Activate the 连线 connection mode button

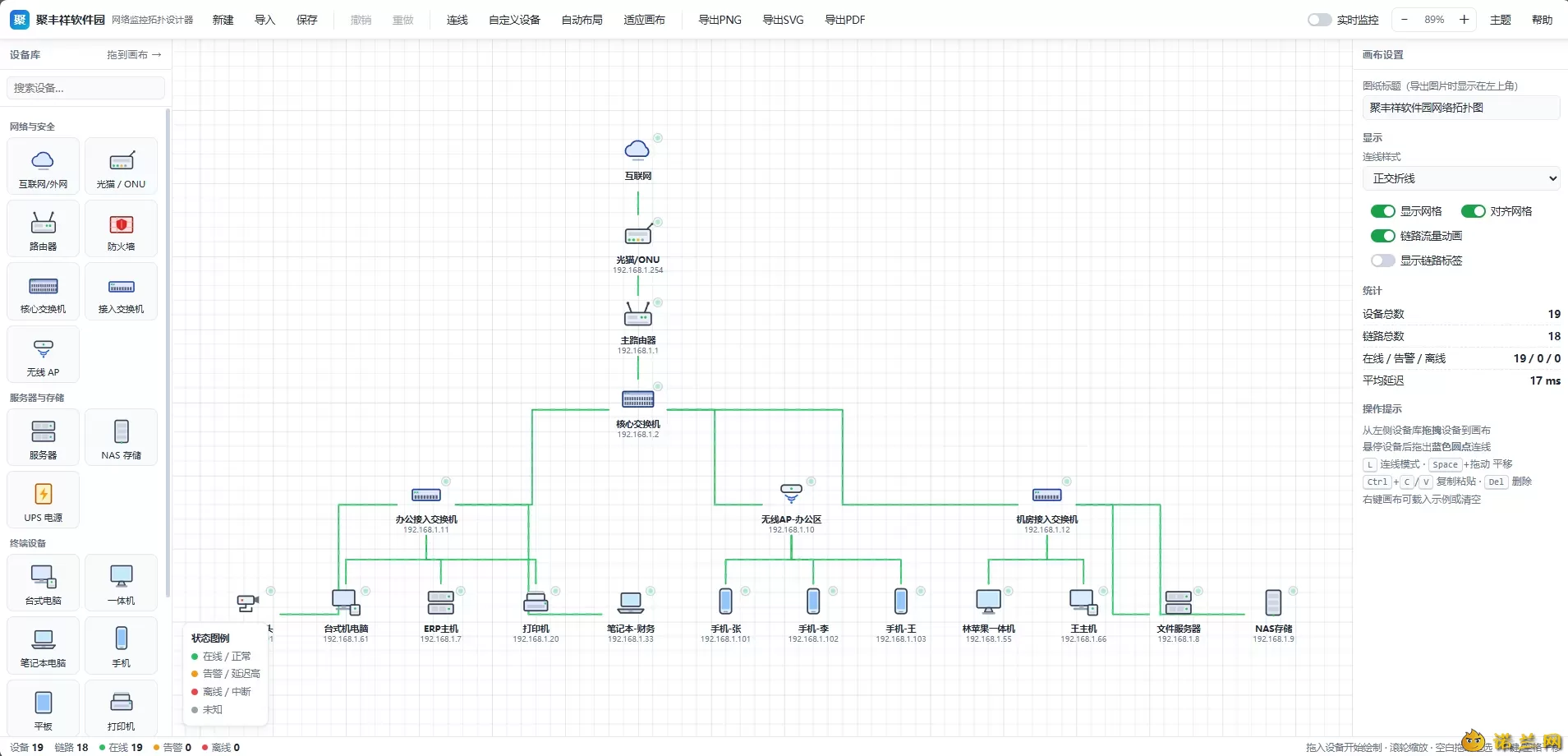(458, 20)
